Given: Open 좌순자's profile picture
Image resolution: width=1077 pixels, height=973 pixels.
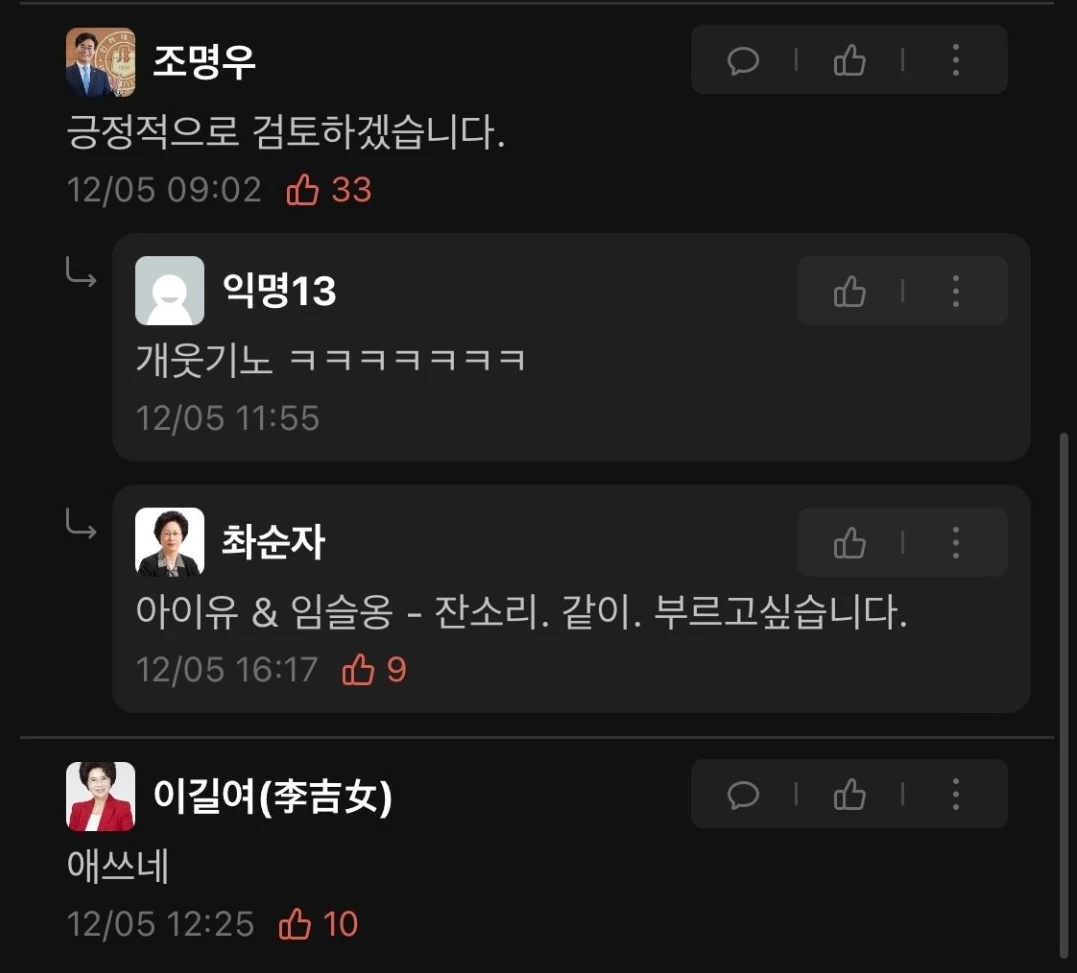Looking at the screenshot, I should [170, 542].
